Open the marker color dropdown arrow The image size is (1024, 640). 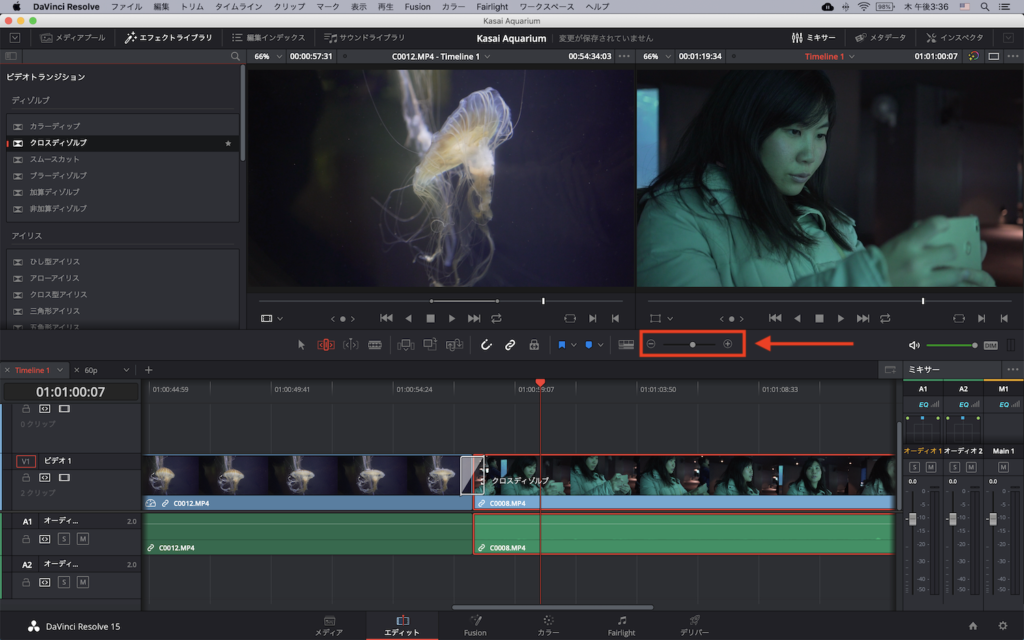tap(600, 345)
